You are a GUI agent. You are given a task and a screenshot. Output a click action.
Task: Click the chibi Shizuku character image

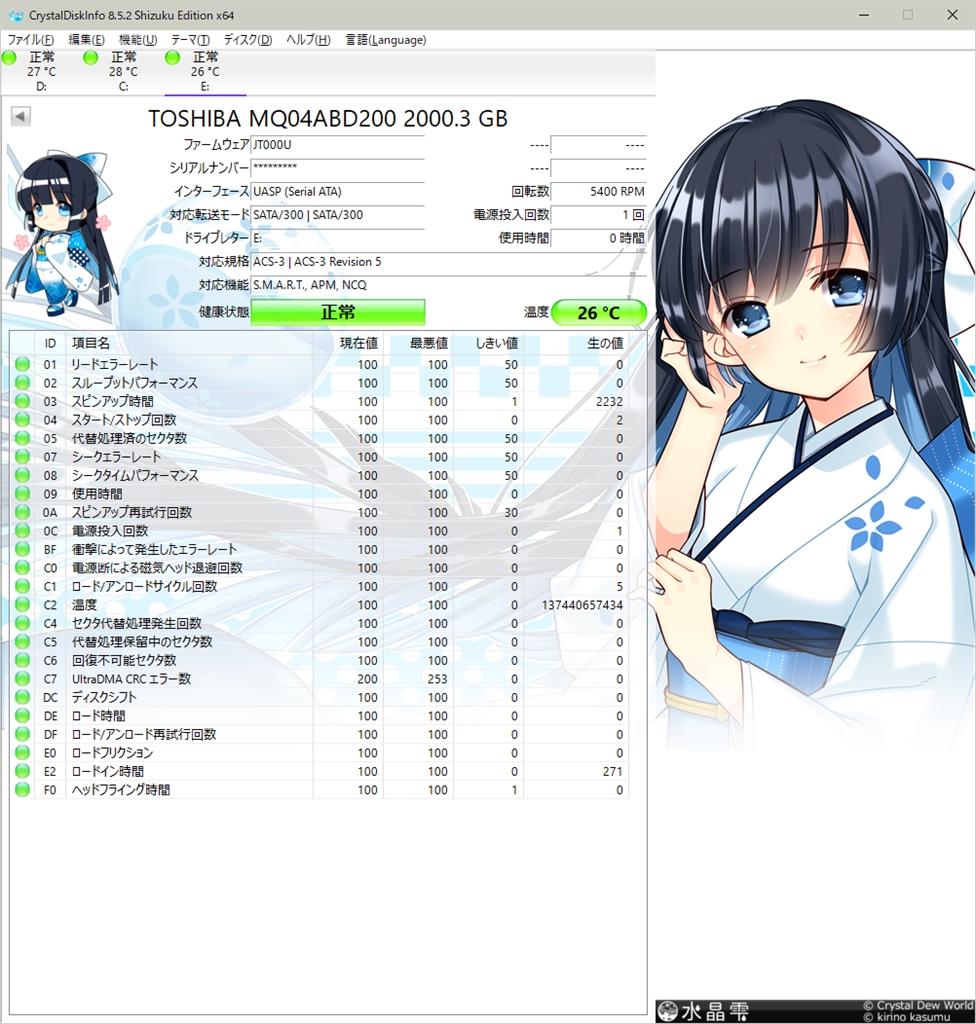click(62, 235)
